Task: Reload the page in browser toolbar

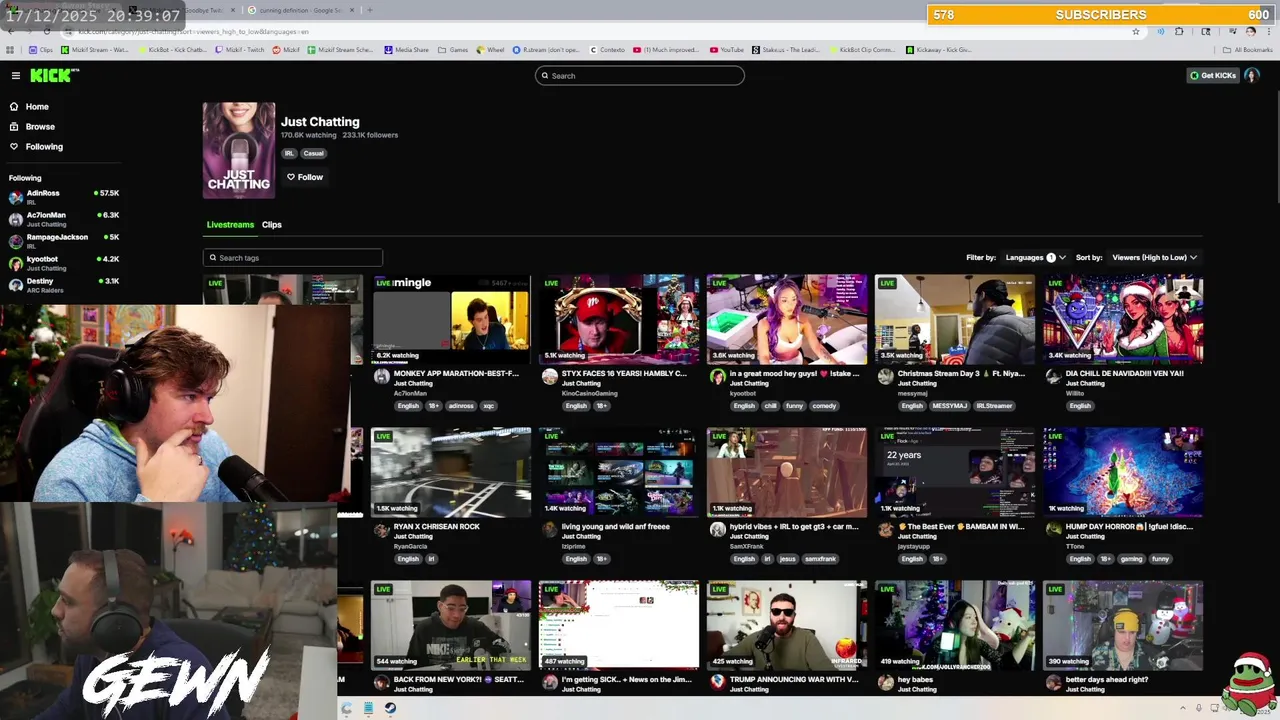Action: tap(46, 31)
